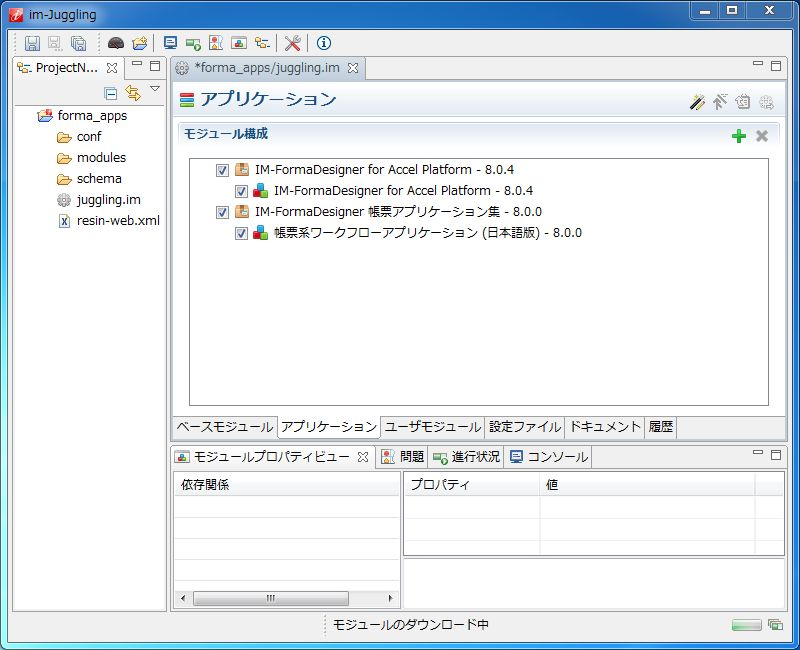
Task: Click the Save icon in toolbar
Action: [32, 43]
